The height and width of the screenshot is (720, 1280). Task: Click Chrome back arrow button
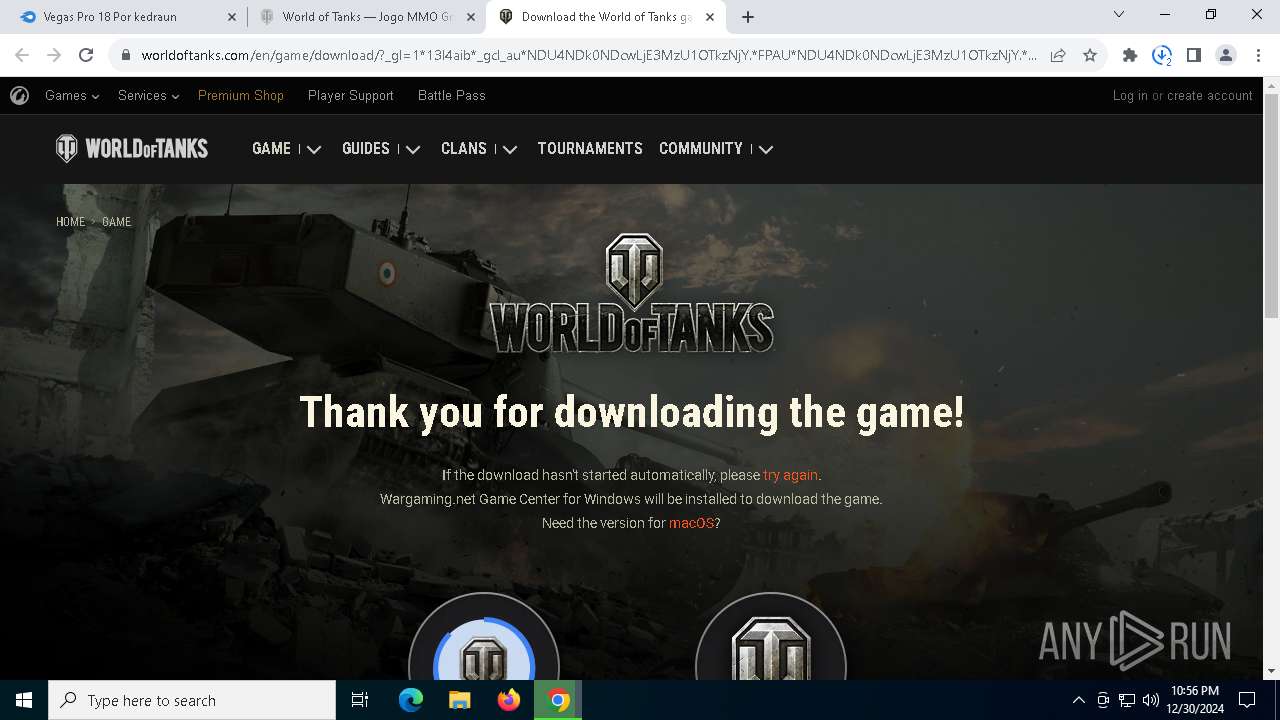tap(22, 55)
